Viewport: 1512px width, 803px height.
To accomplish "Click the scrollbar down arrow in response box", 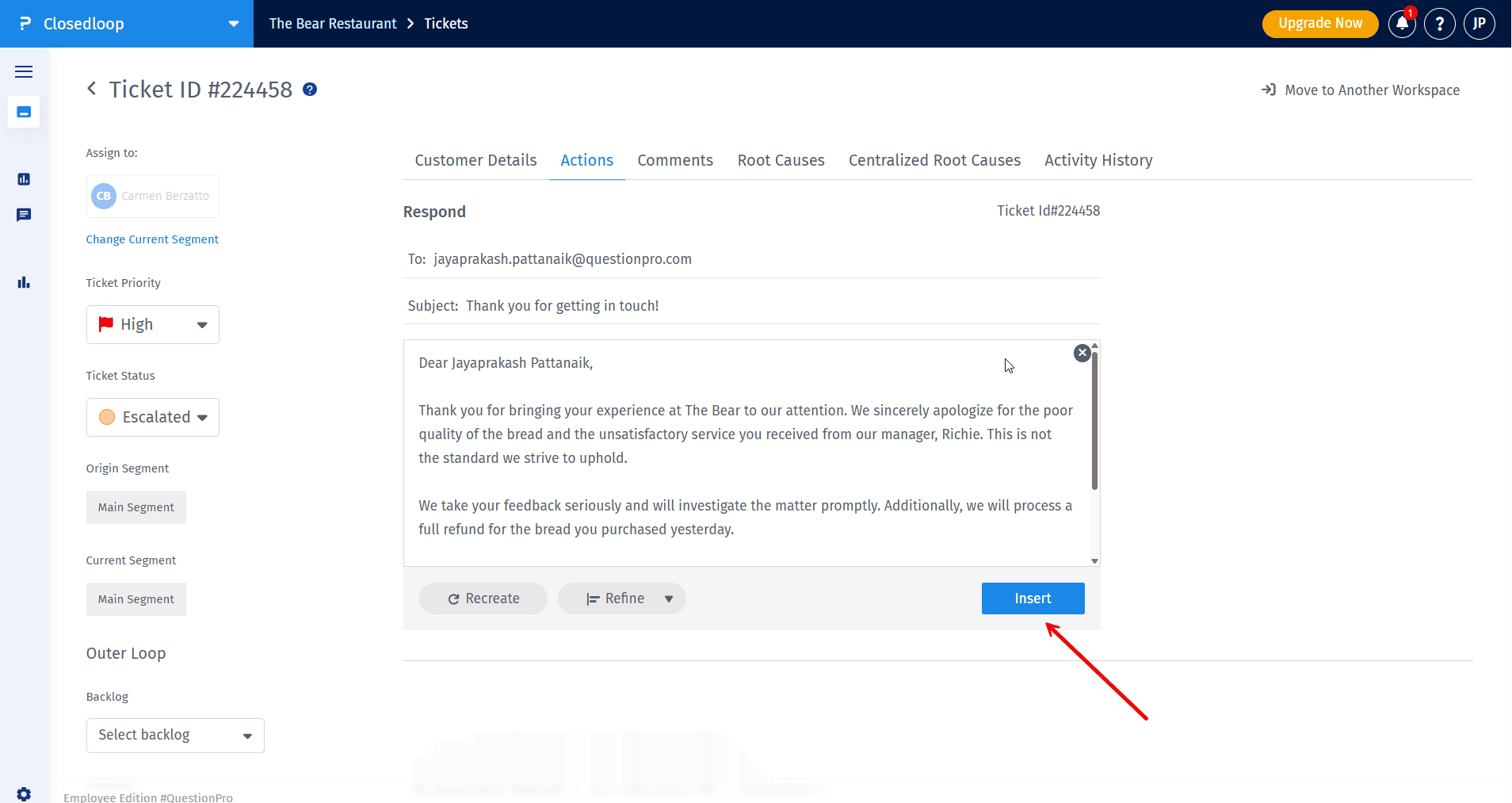I will pos(1094,560).
